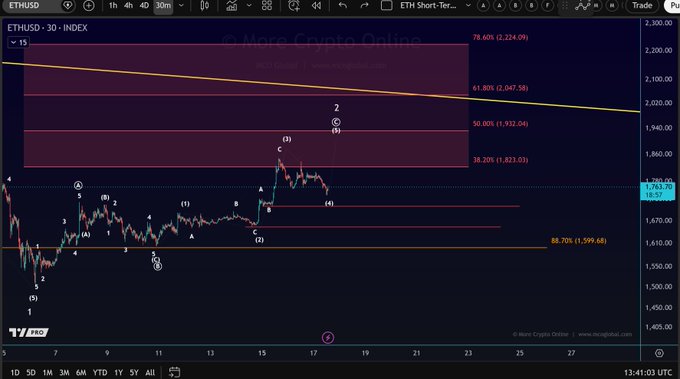Click the 27 date on time axis
The width and height of the screenshot is (680, 379).
point(572,353)
